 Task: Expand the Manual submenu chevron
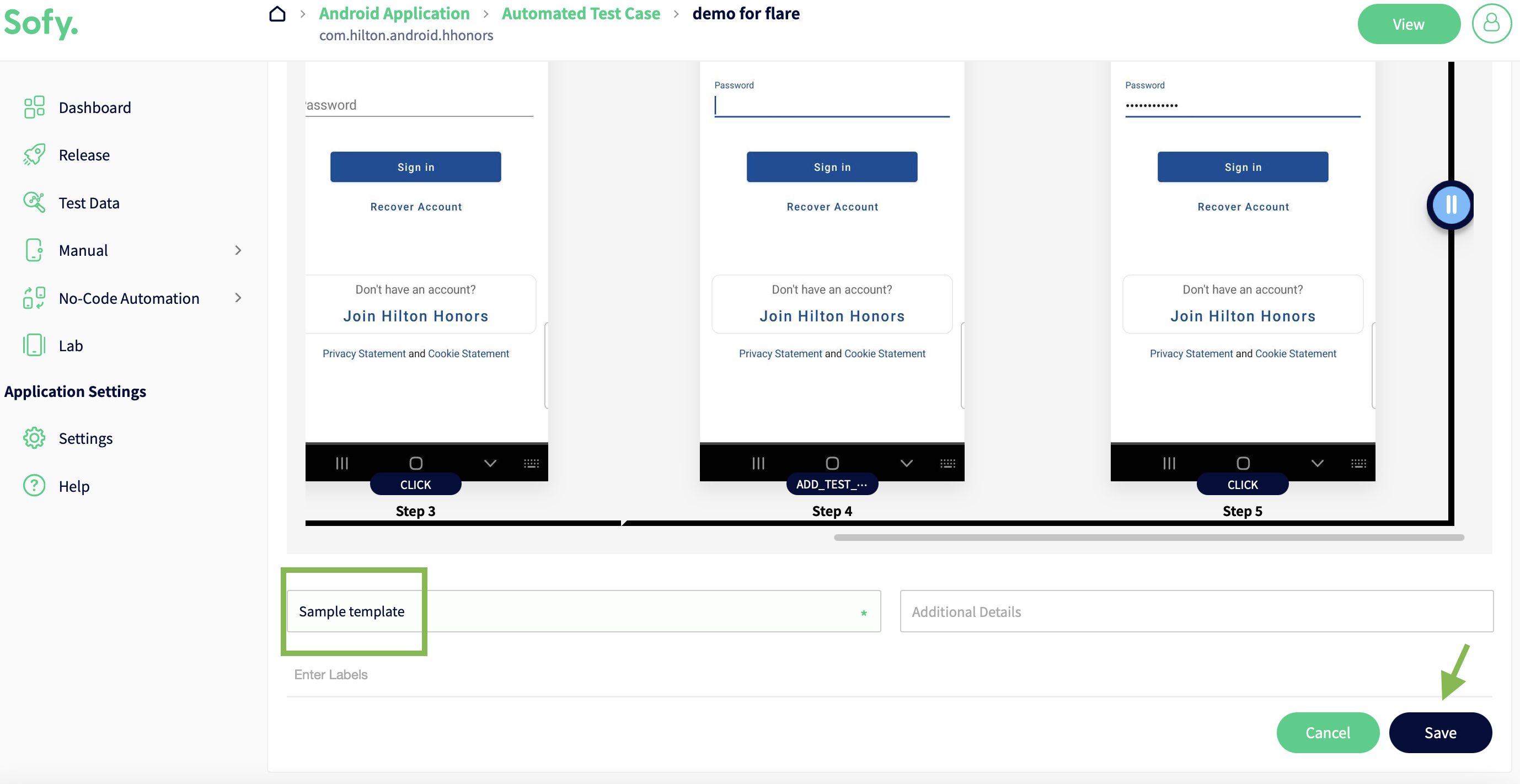click(238, 250)
